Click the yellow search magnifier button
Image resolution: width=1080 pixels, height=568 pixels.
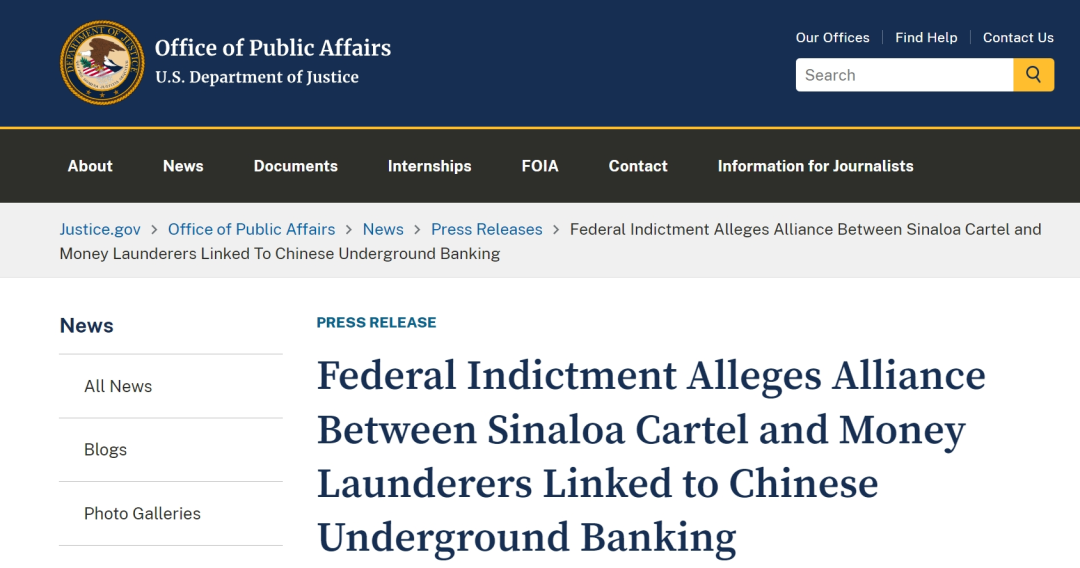click(x=1033, y=75)
